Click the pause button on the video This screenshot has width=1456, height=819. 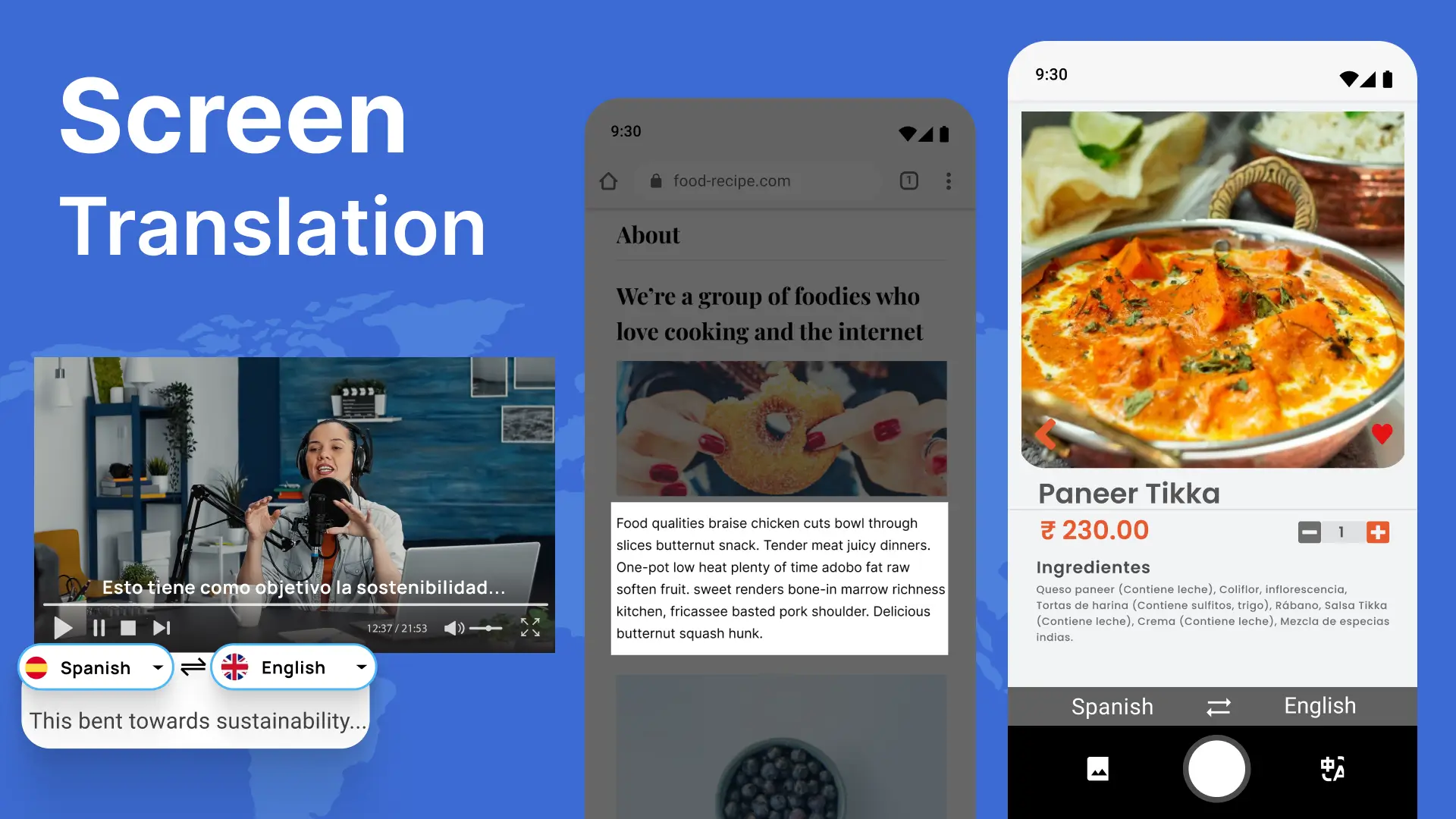tap(96, 627)
